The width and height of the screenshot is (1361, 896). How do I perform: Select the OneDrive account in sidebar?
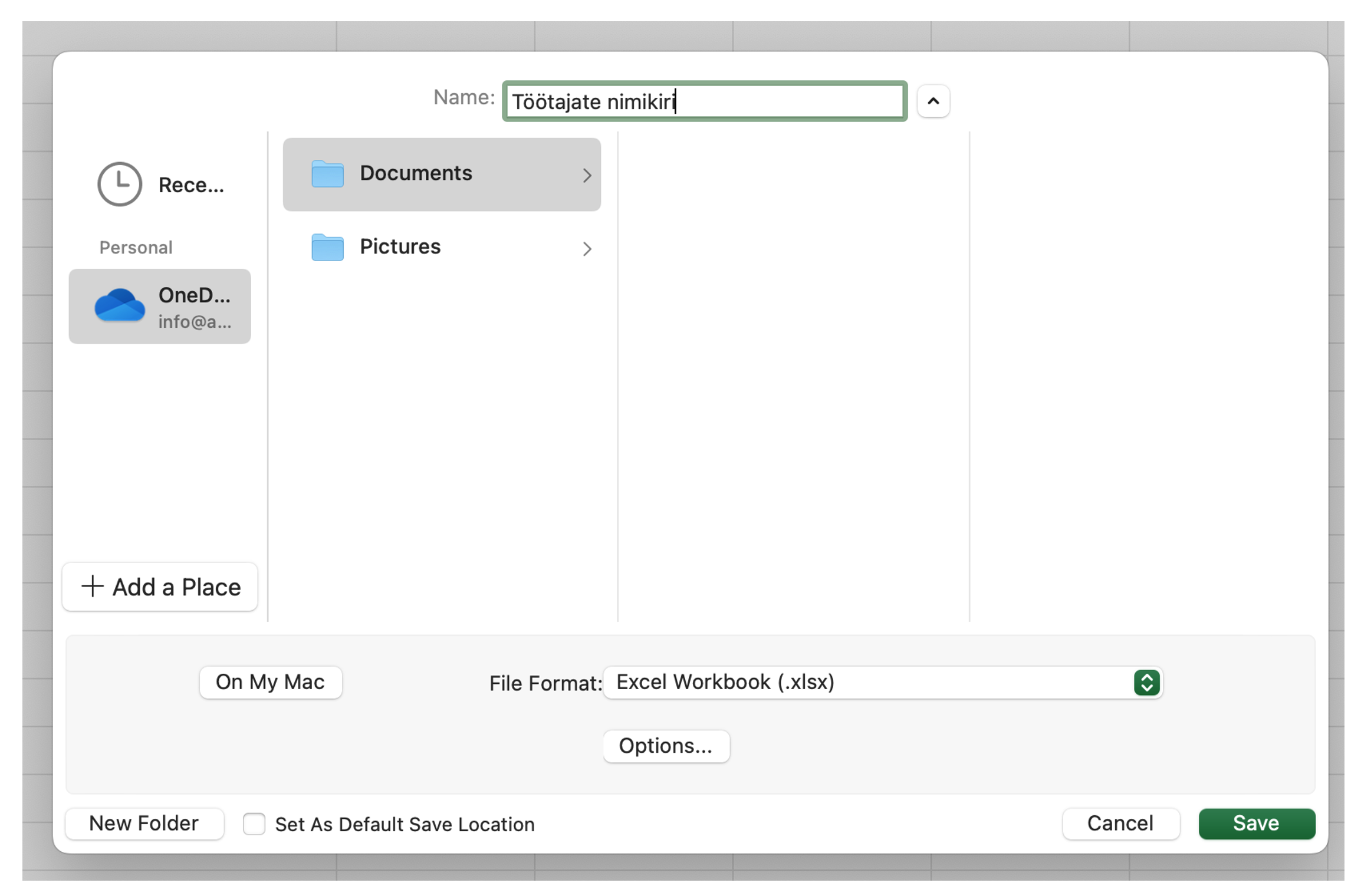point(160,307)
